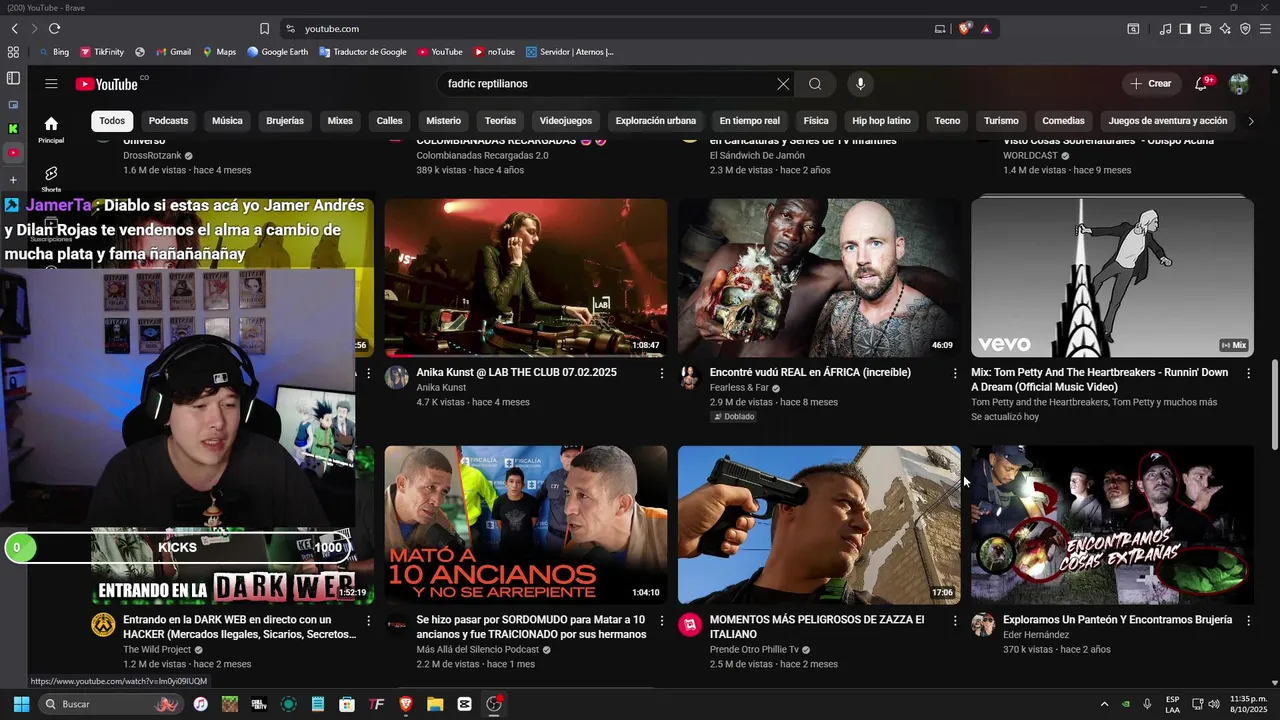Select the Todos filter chip
Screen dimensions: 1280x720
112,121
